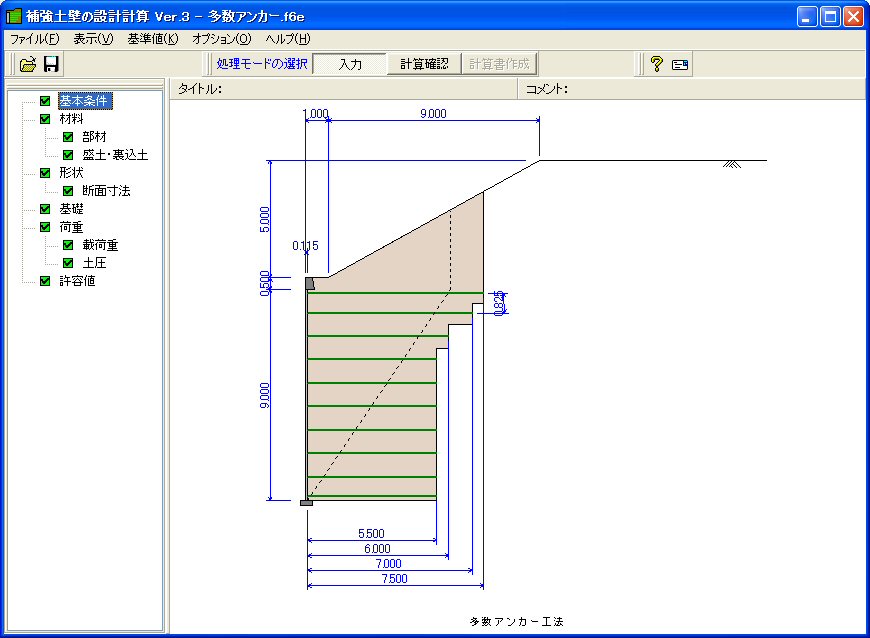Click the open file folder icon
The width and height of the screenshot is (870, 638).
point(28,64)
